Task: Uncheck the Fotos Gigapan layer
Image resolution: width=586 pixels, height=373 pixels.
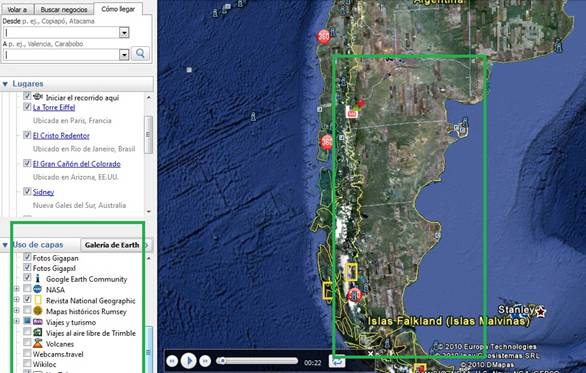Action: [x=27, y=257]
